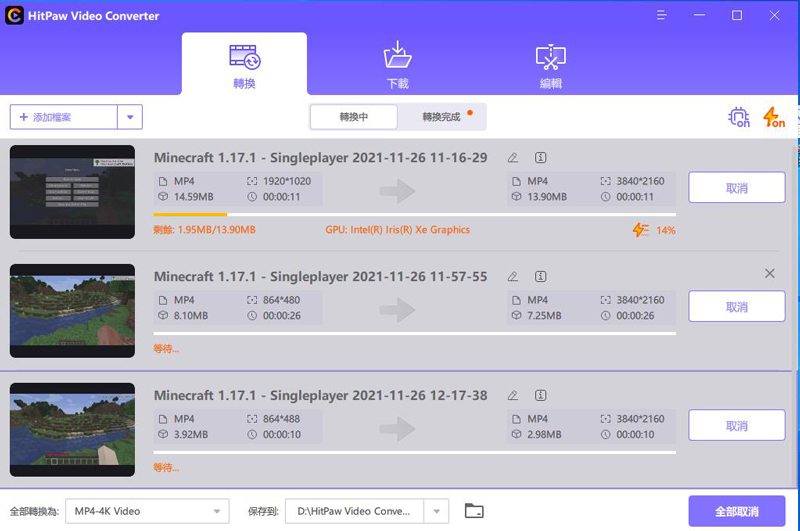Screen dimensions: 800x531
Task: Toggle lightning-fast conversion icon
Action: (773, 117)
